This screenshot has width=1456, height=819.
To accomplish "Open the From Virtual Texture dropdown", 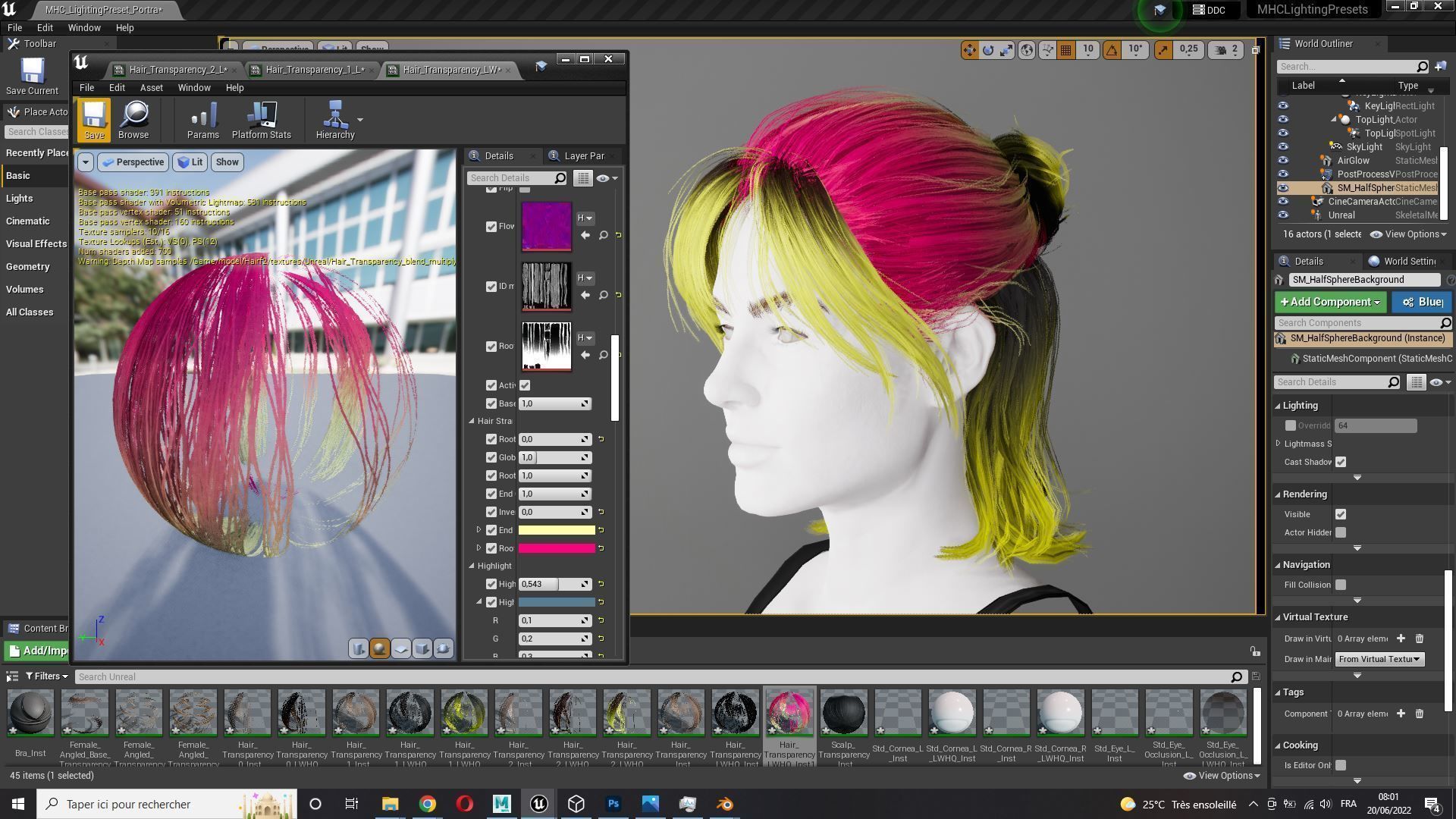I will 1379,660.
